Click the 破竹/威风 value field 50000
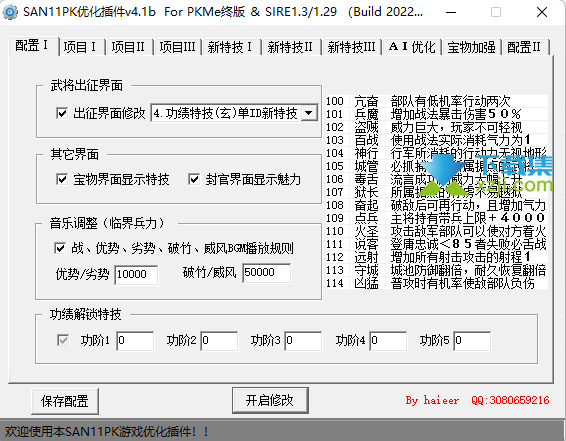 click(x=266, y=273)
